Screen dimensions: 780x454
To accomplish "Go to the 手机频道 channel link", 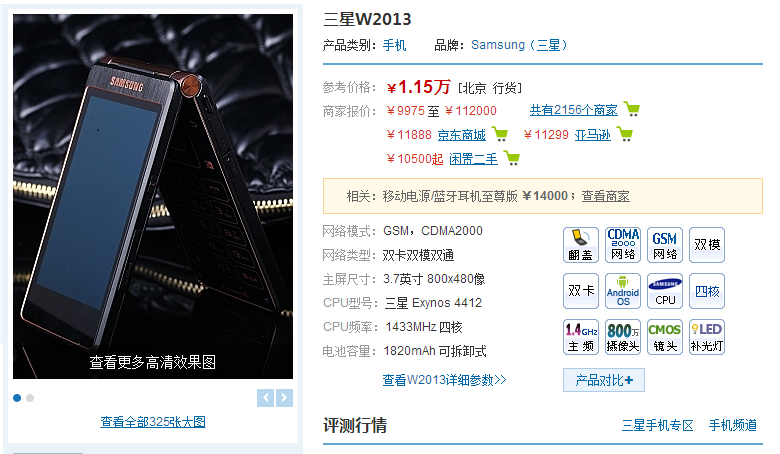I will (x=733, y=425).
